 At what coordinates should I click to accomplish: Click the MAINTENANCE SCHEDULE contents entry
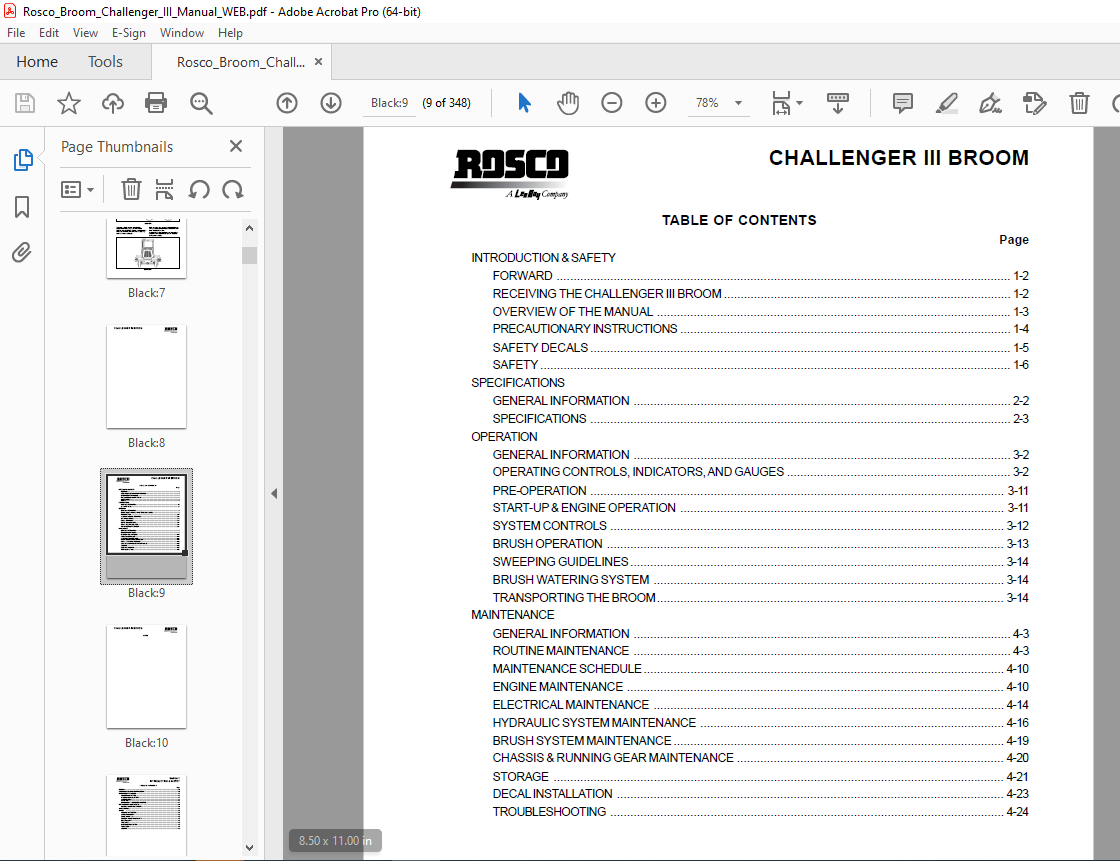click(761, 669)
